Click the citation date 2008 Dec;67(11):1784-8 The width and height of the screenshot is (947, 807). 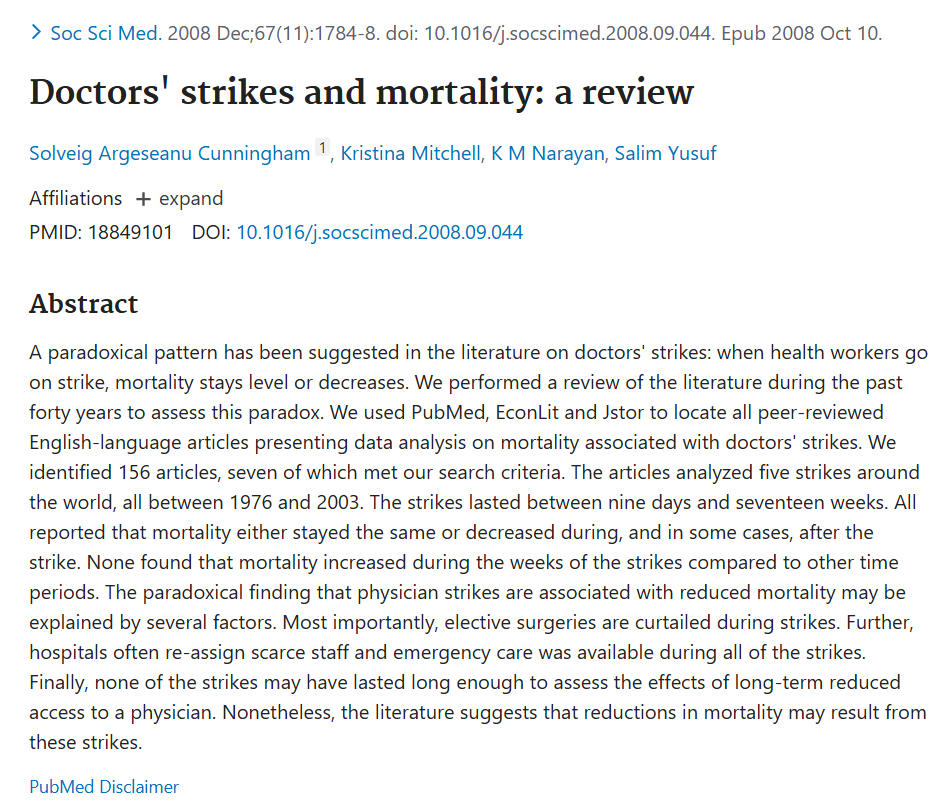[x=272, y=33]
